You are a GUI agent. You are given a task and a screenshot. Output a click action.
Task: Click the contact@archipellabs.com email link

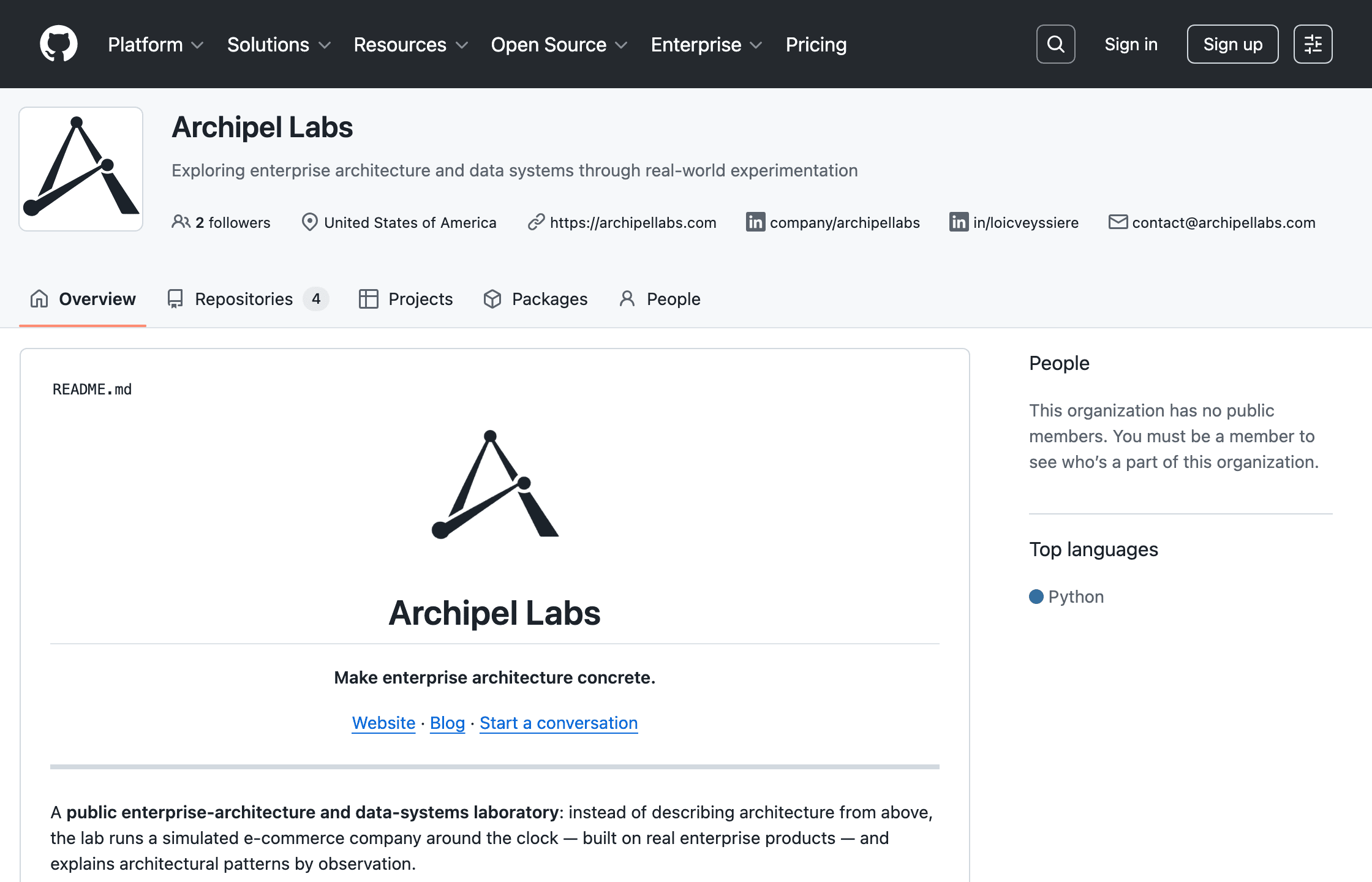1224,222
